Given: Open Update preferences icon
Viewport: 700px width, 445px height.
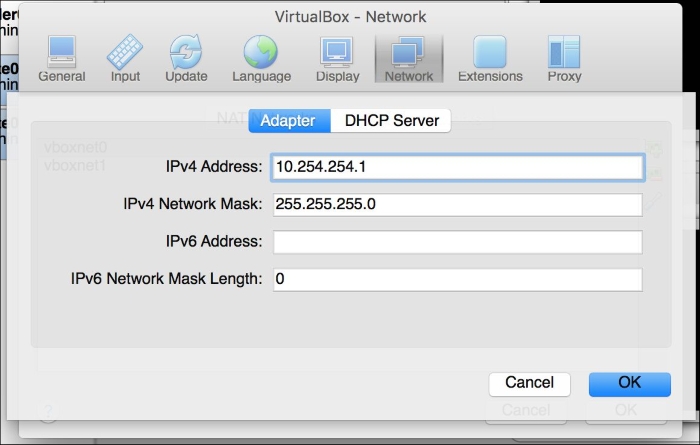Looking at the screenshot, I should 186,59.
